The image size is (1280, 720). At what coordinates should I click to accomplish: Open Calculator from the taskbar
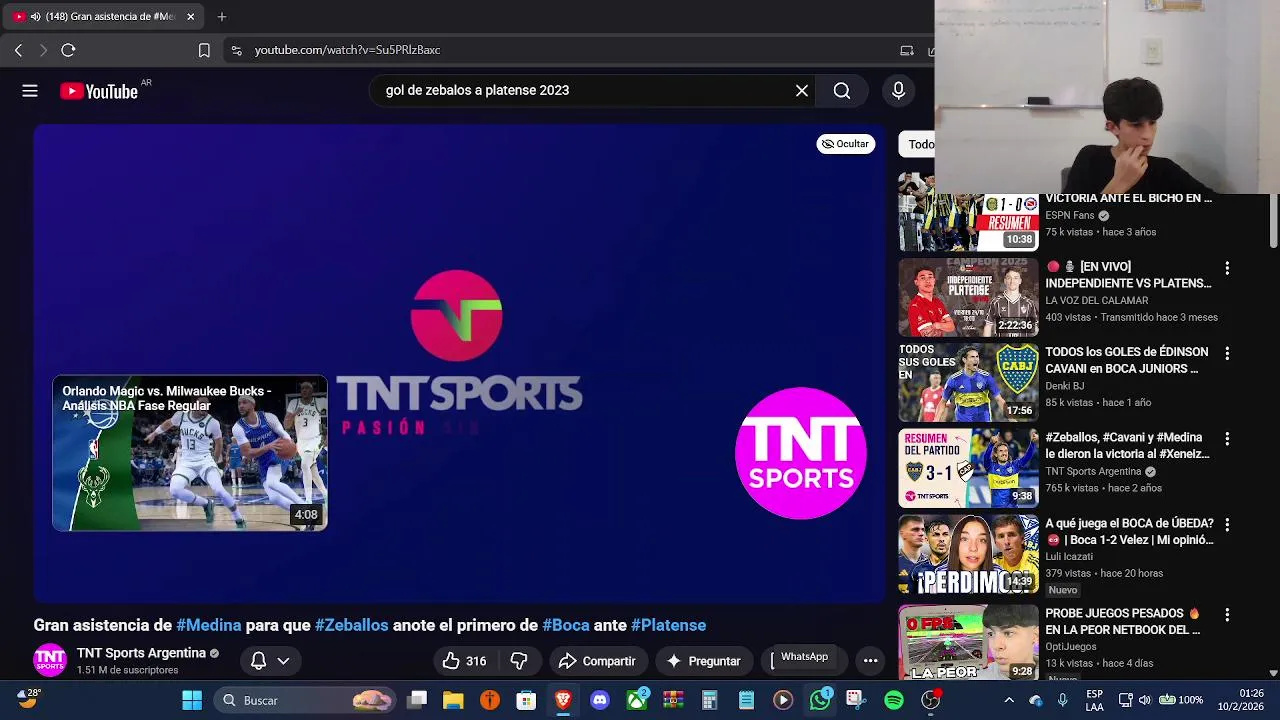[x=710, y=700]
